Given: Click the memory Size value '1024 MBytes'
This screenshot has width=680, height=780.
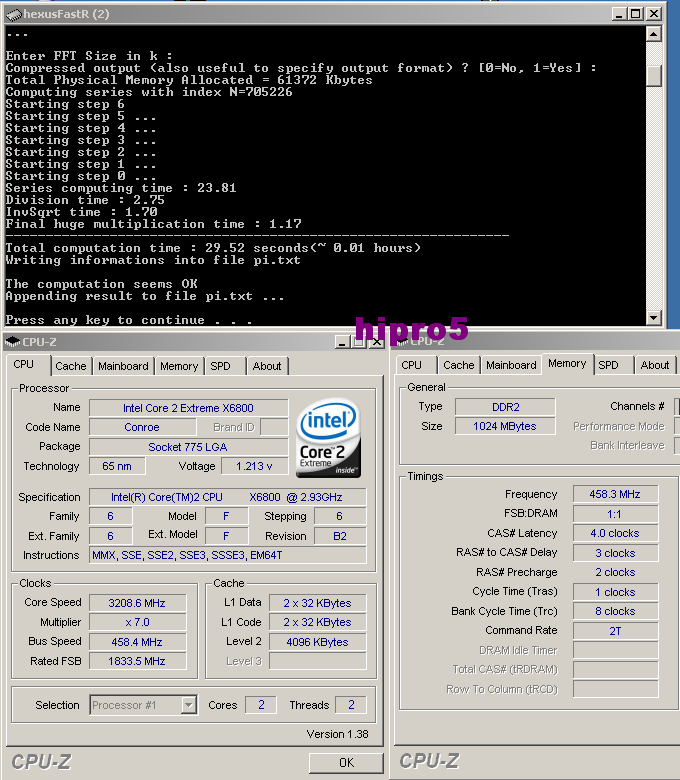Looking at the screenshot, I should point(505,426).
